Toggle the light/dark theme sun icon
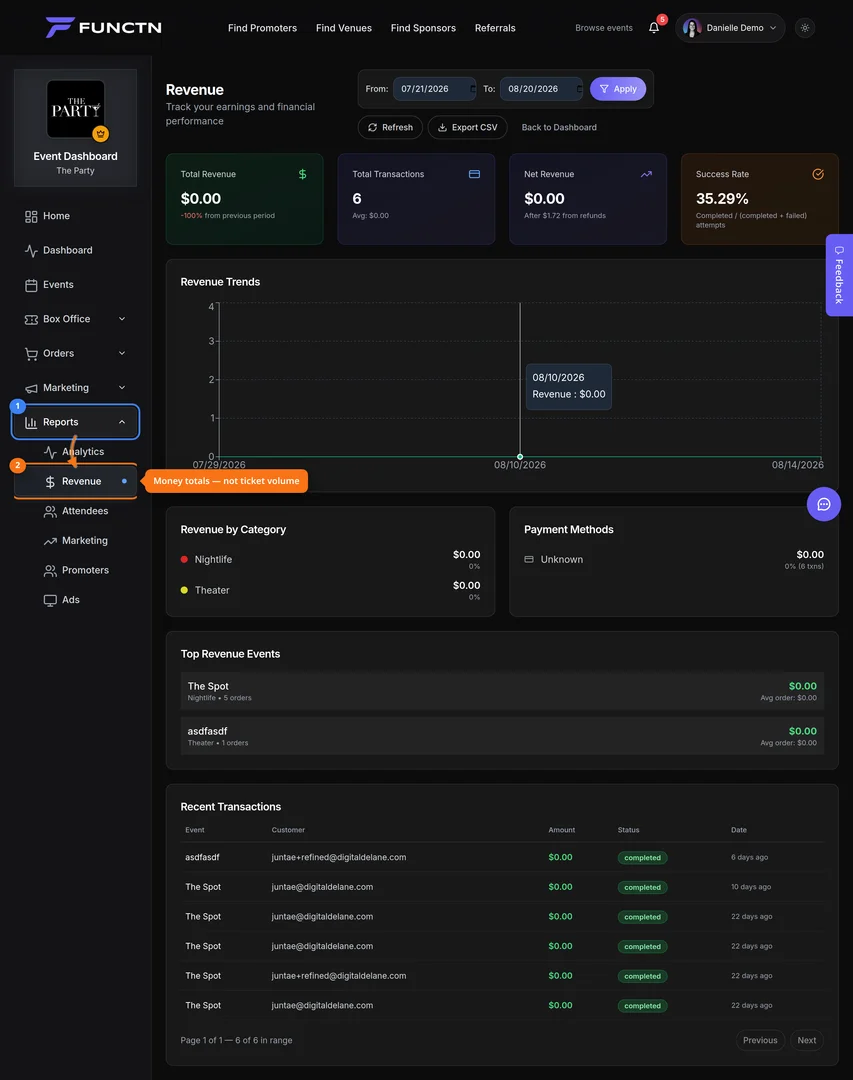853x1080 pixels. coord(805,28)
